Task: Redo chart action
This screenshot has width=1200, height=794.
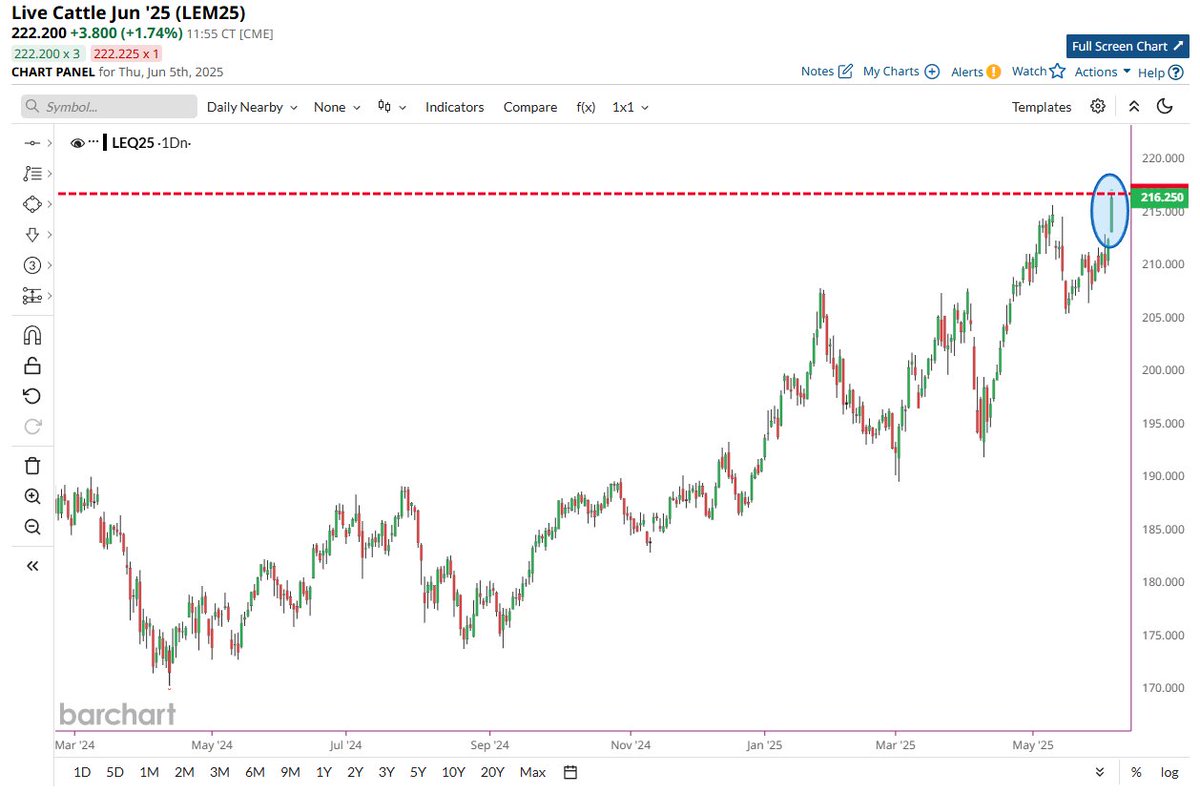Action: click(x=32, y=427)
